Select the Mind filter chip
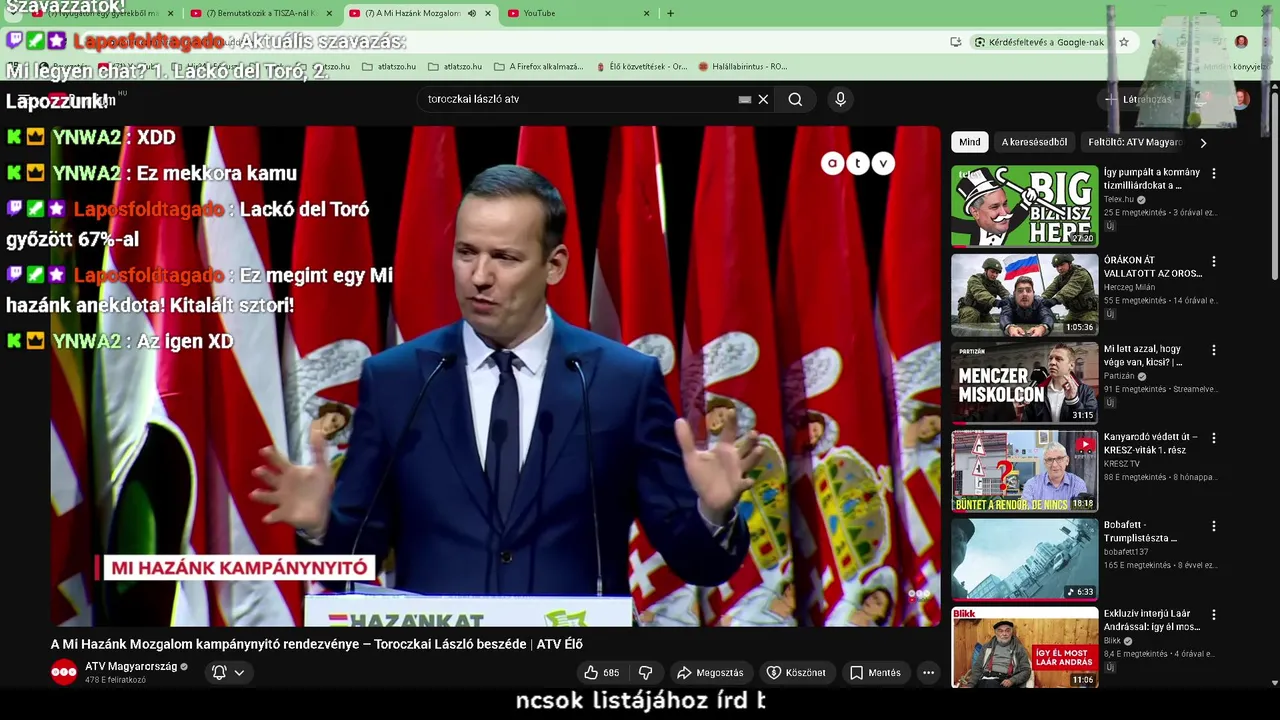The width and height of the screenshot is (1280, 720). click(970, 142)
